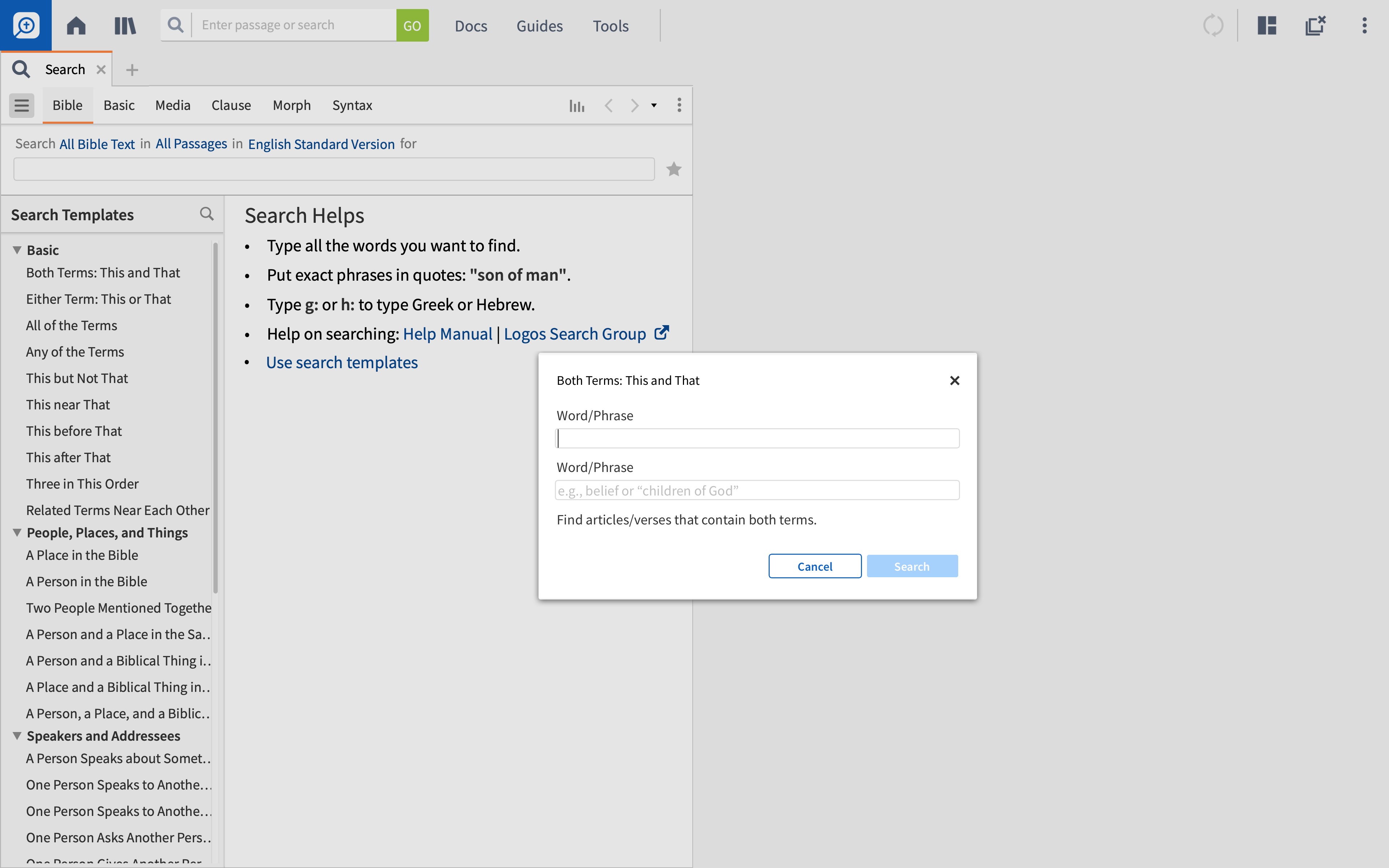Click Use search templates link

click(342, 363)
